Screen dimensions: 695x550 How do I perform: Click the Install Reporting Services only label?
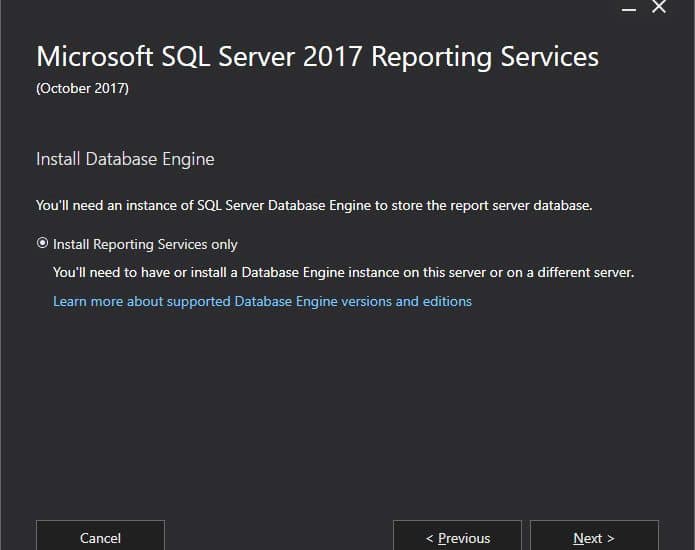(x=145, y=244)
